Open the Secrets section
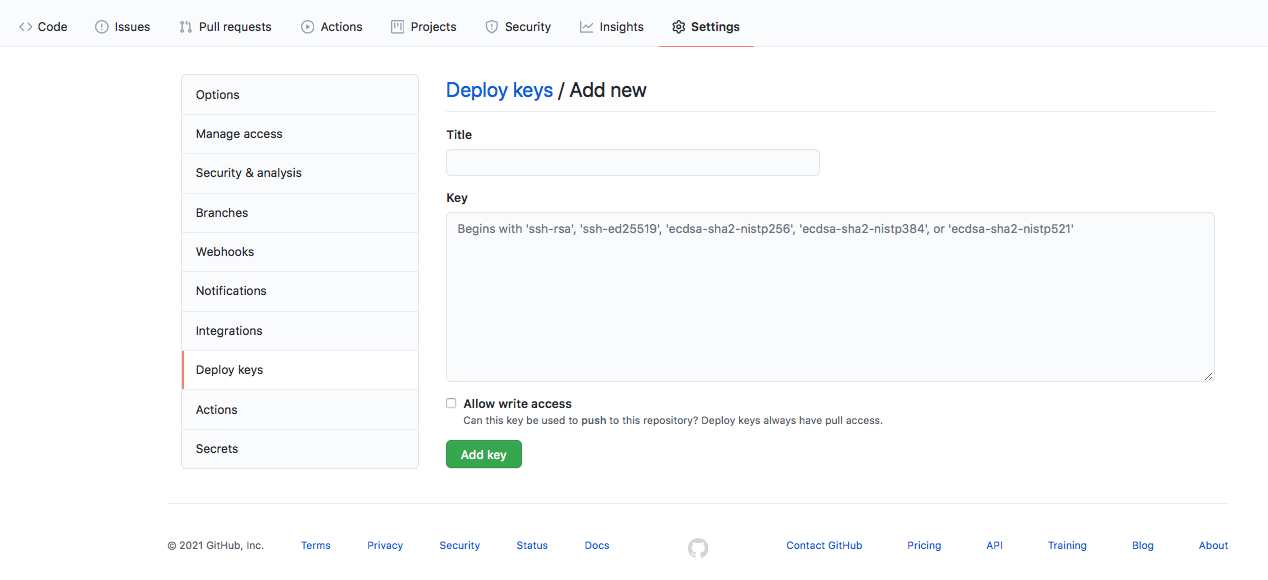Screen dimensions: 1268x580 216,448
